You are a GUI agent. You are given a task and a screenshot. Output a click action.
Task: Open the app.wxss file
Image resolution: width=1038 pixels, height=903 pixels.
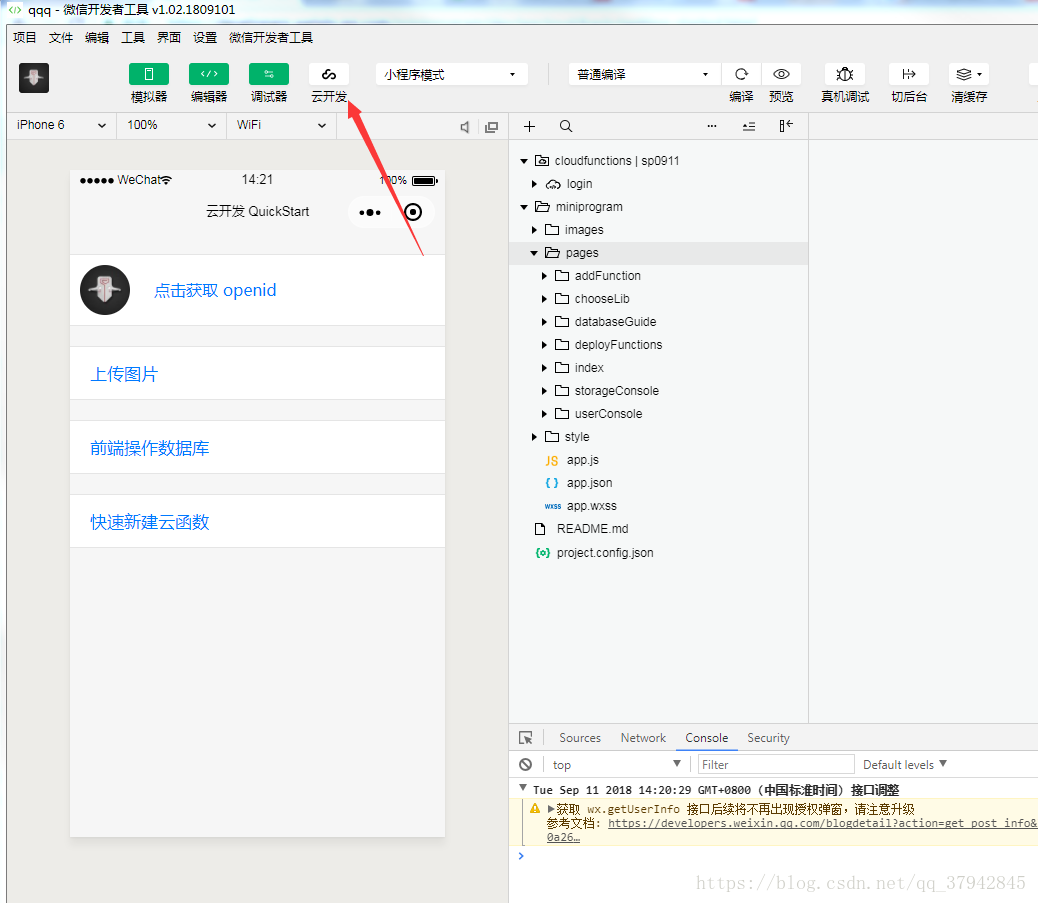591,506
